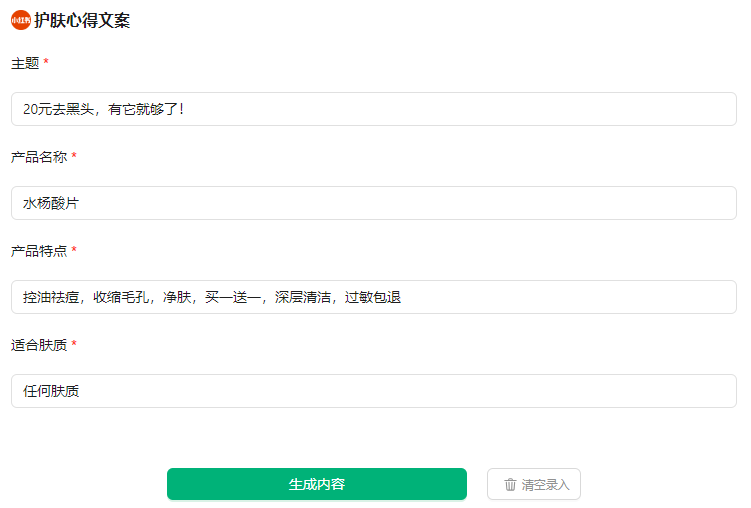The image size is (751, 508).
Task: Click the red asterisk beside 产品特点
Action: [74, 249]
